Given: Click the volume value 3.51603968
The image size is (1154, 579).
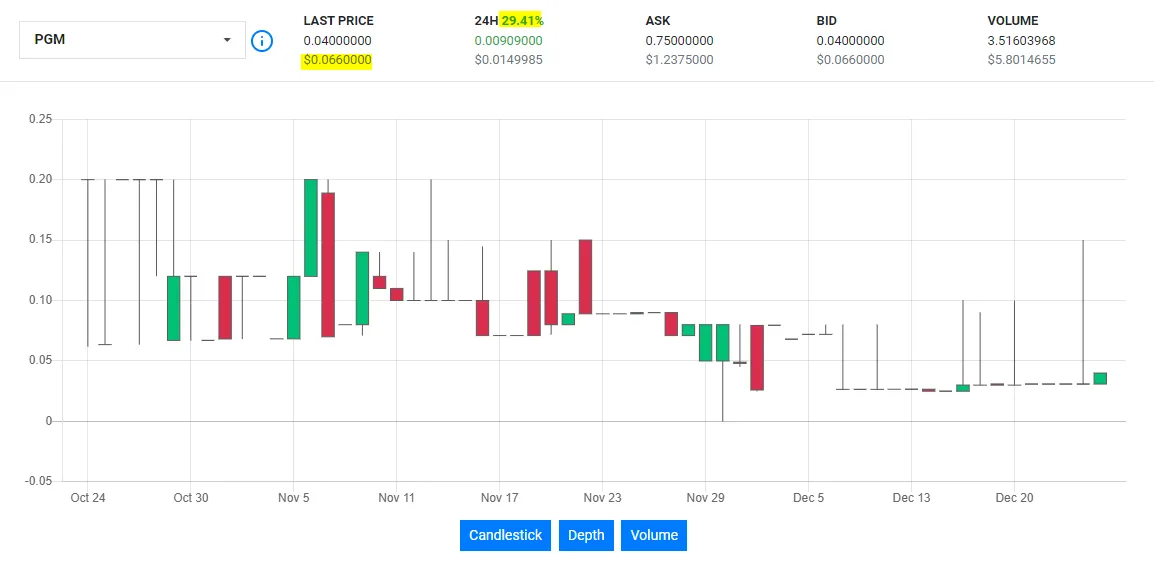Looking at the screenshot, I should (x=1022, y=40).
